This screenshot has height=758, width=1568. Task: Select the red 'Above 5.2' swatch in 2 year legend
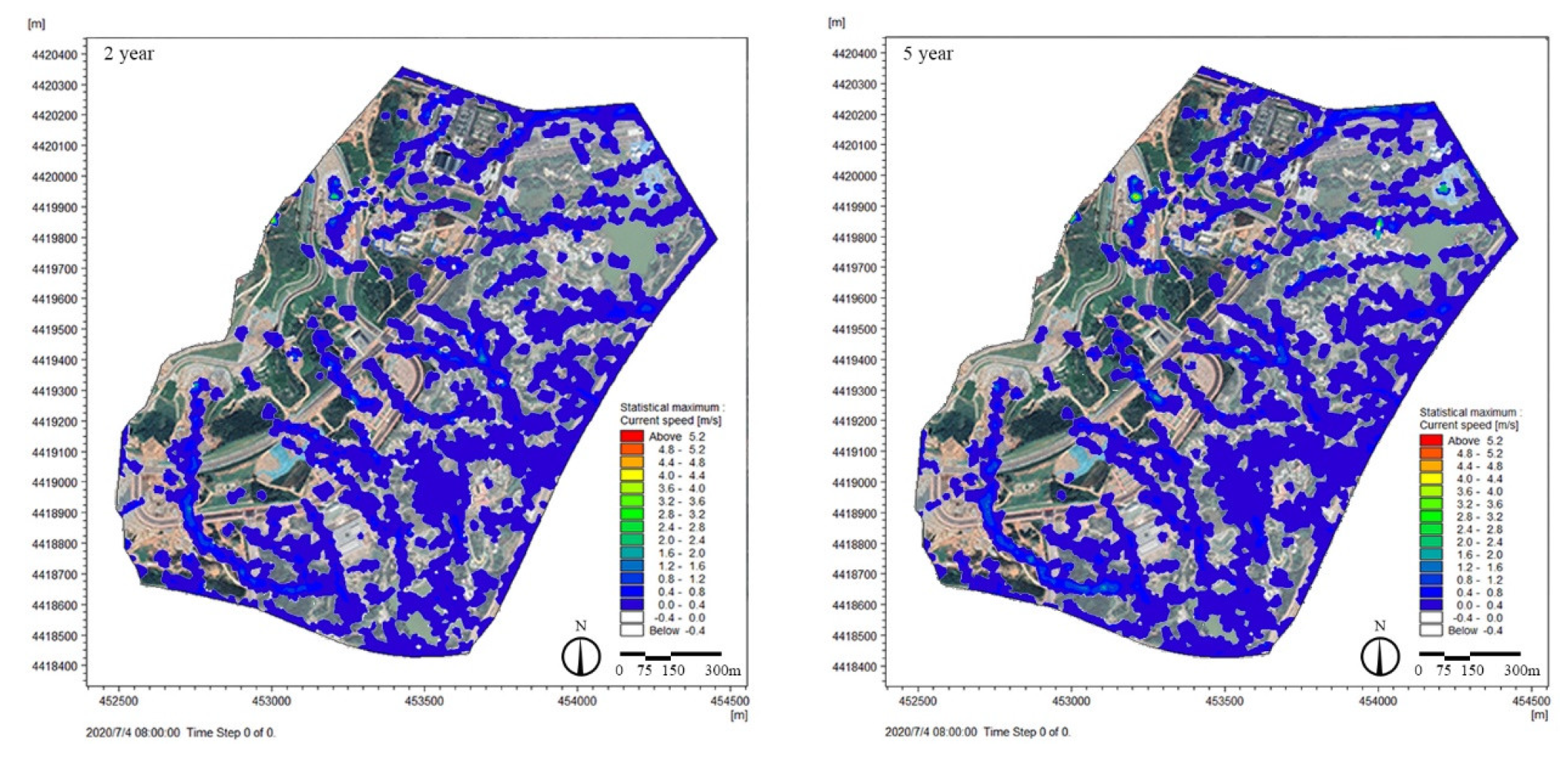(632, 437)
